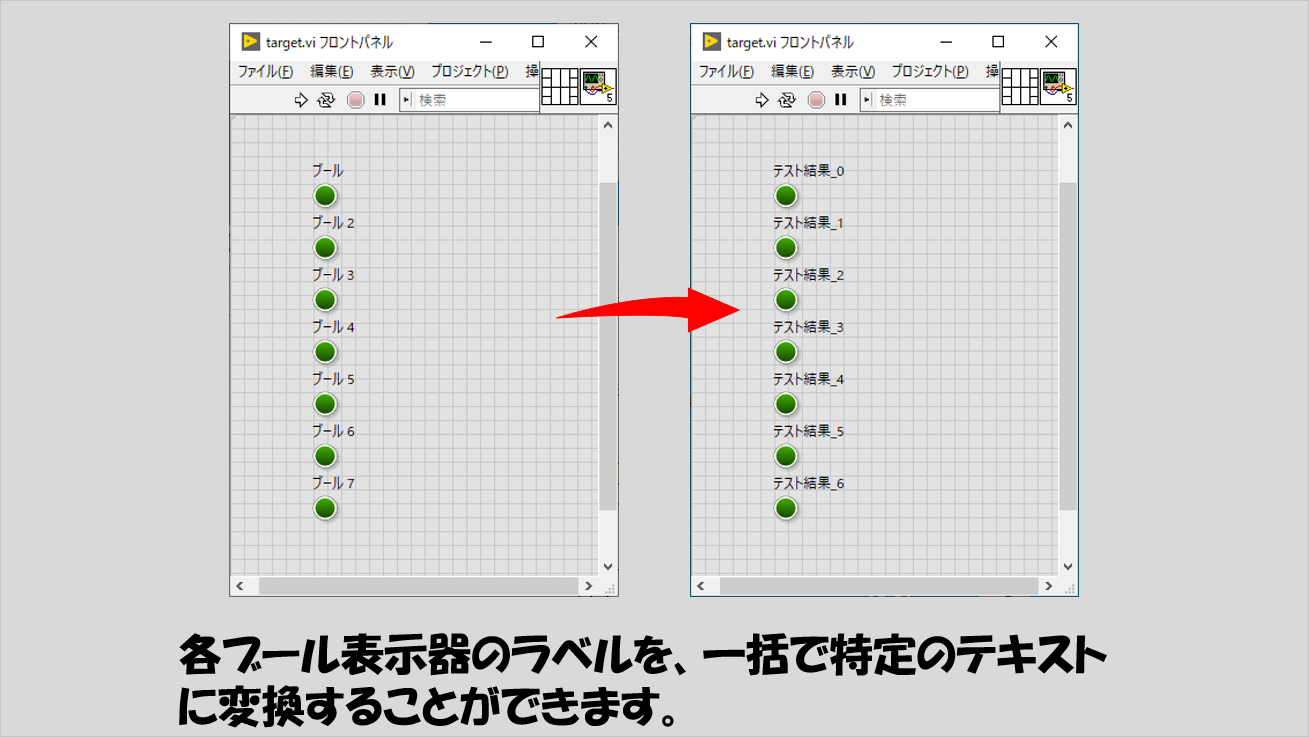Click the scroll-down arrow in the right window

point(1067,566)
